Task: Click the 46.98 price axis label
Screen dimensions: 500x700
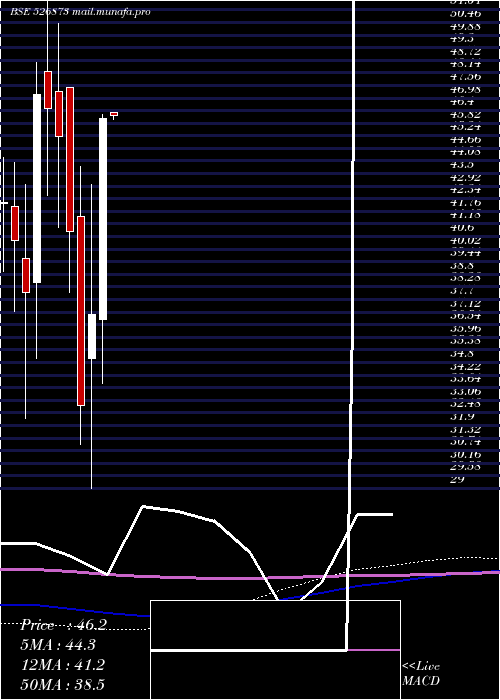Action: pyautogui.click(x=466, y=90)
